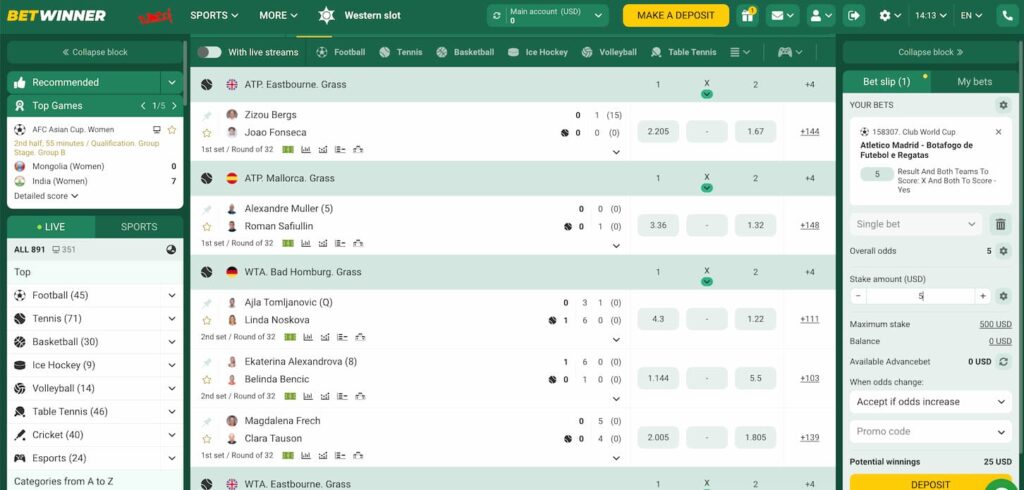Pin the Tomljanovic vs Noskova match
Image resolution: width=1024 pixels, height=490 pixels.
(x=207, y=303)
